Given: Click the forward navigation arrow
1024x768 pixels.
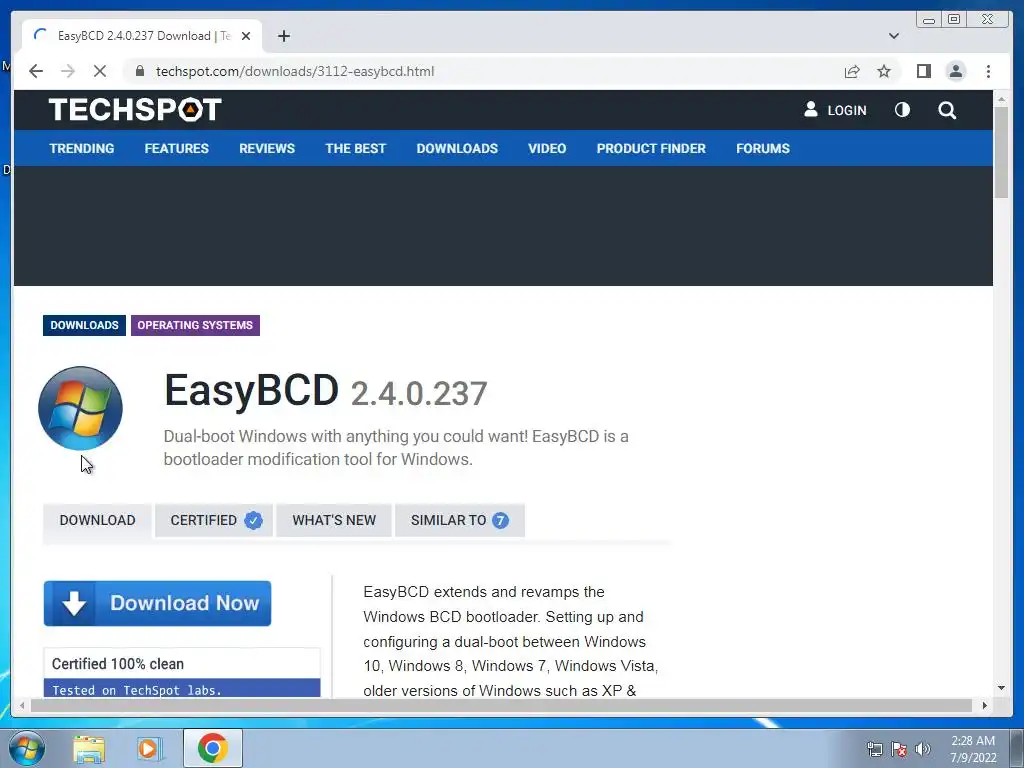Looking at the screenshot, I should click(x=68, y=71).
